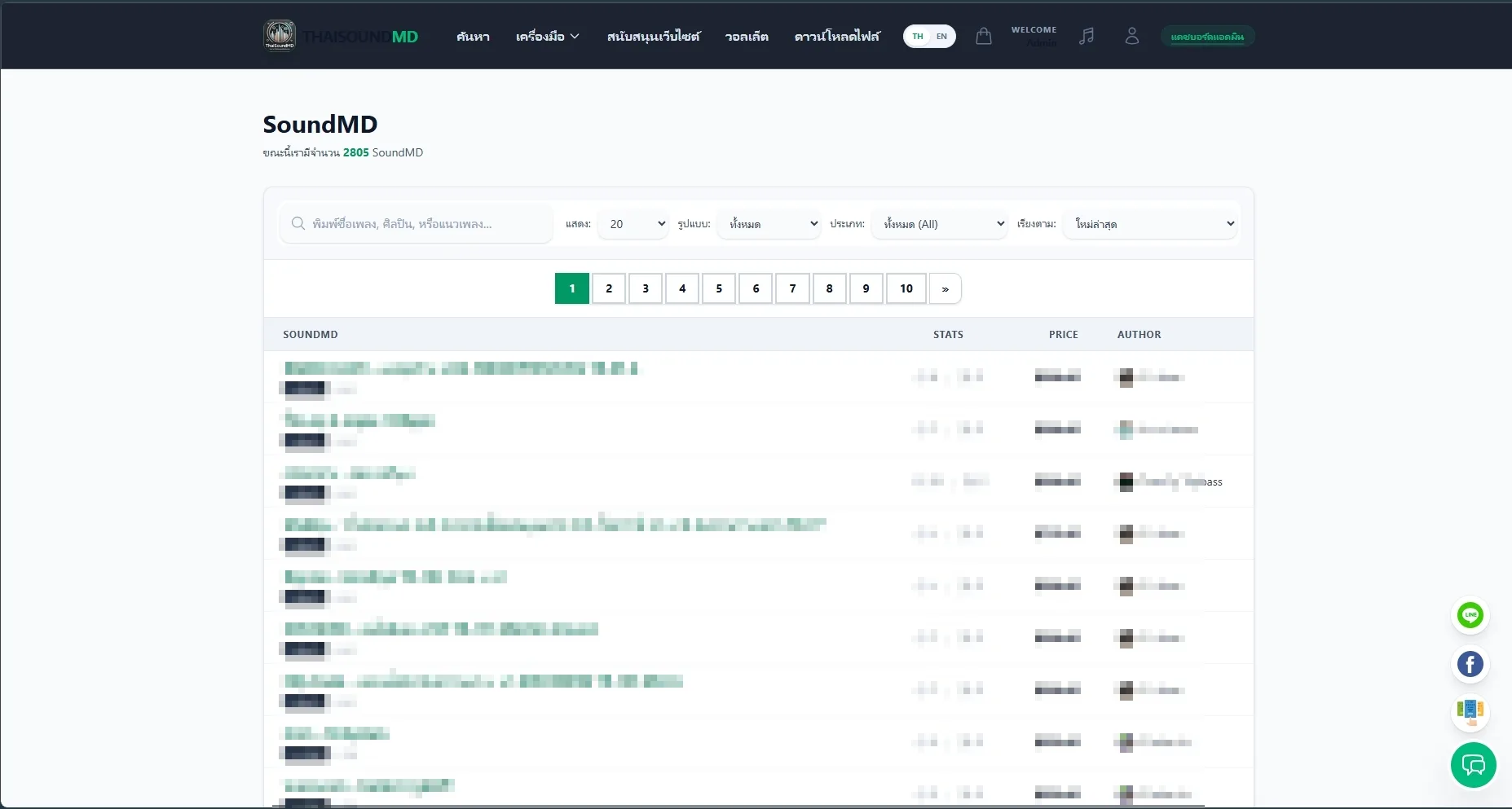Open the วอลเล็ต menu item
The height and width of the screenshot is (809, 1512).
(x=747, y=36)
